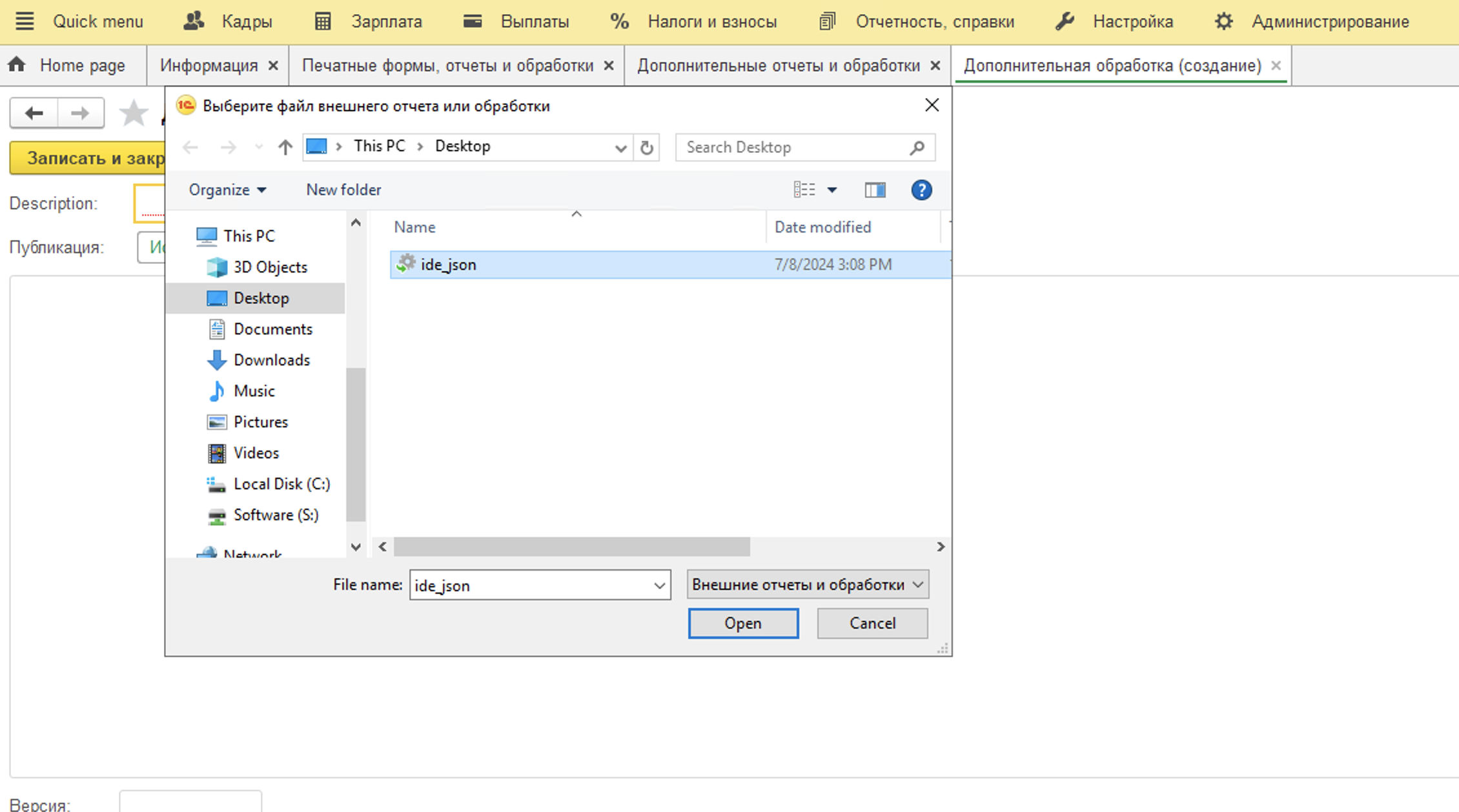Click the help question mark icon
Screen dimensions: 1459x812
coord(921,190)
